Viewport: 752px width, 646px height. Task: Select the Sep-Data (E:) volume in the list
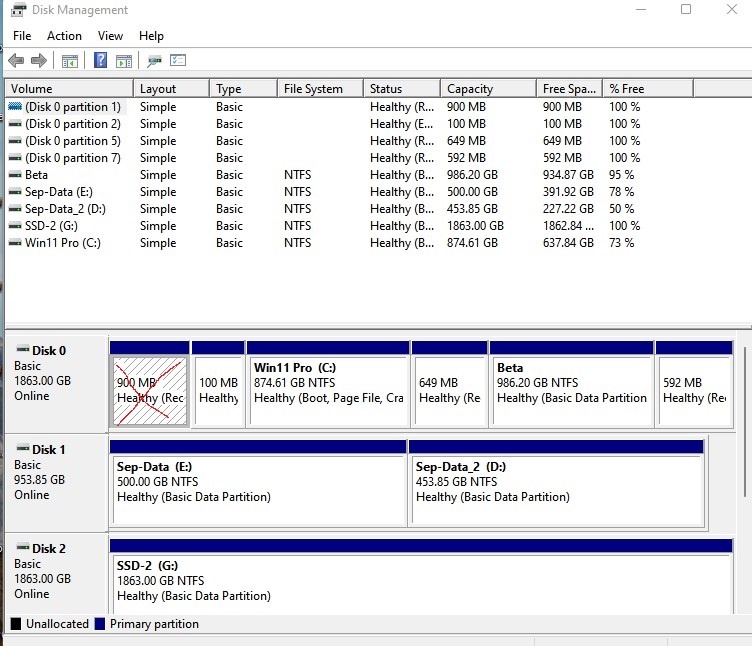(x=58, y=192)
